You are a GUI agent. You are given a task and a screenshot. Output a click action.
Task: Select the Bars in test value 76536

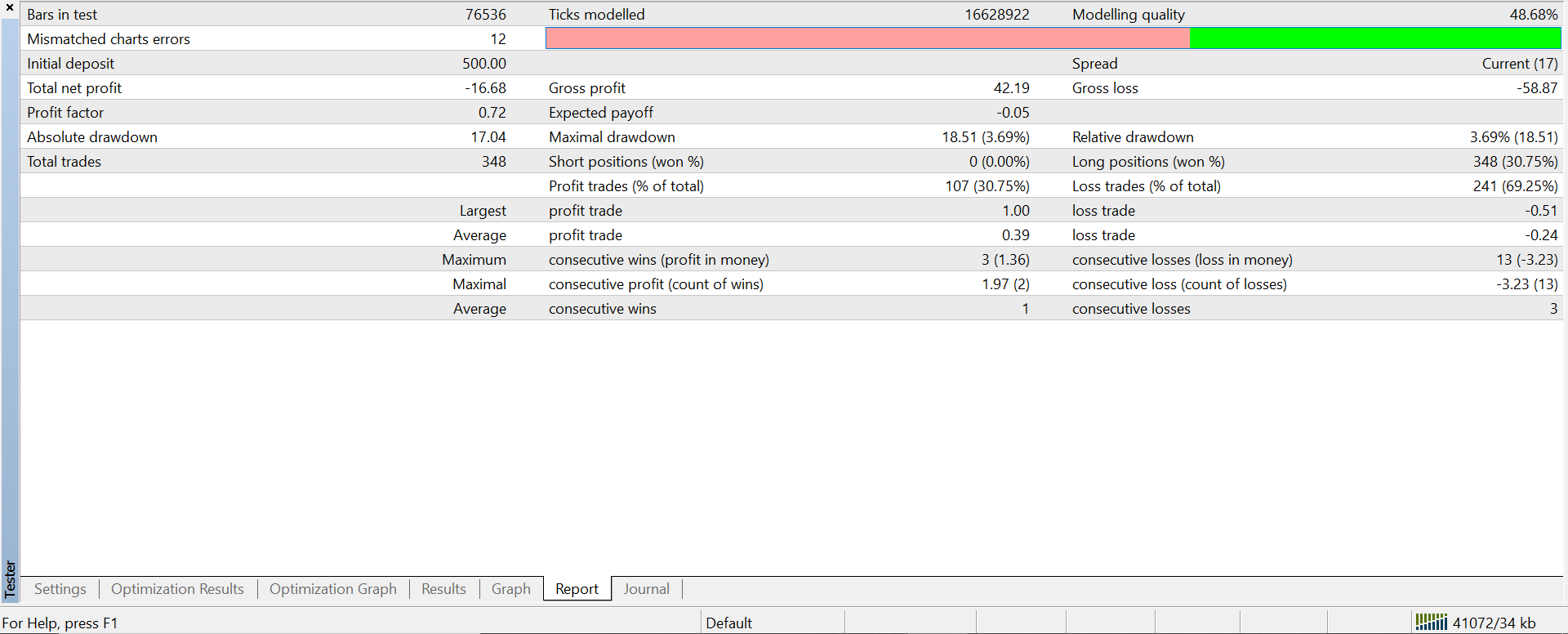point(486,15)
